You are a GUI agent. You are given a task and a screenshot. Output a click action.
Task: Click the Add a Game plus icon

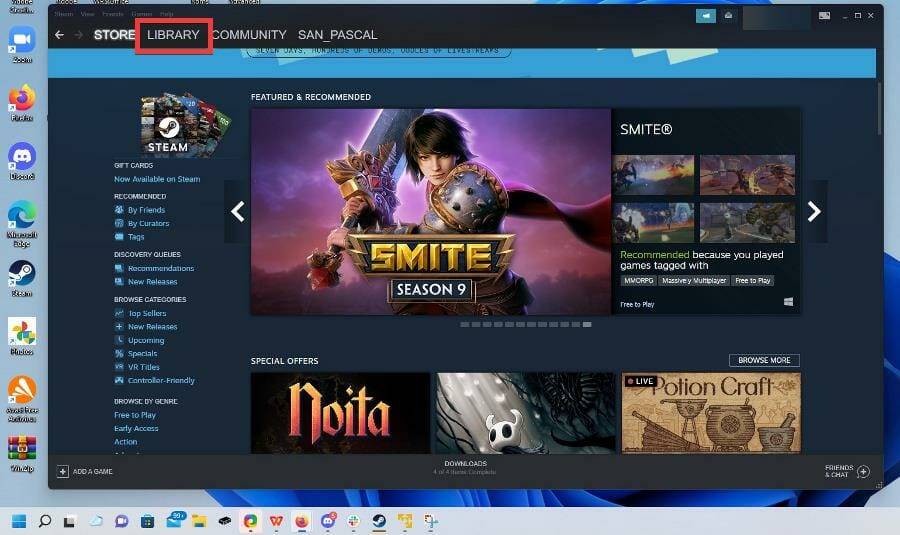point(63,471)
